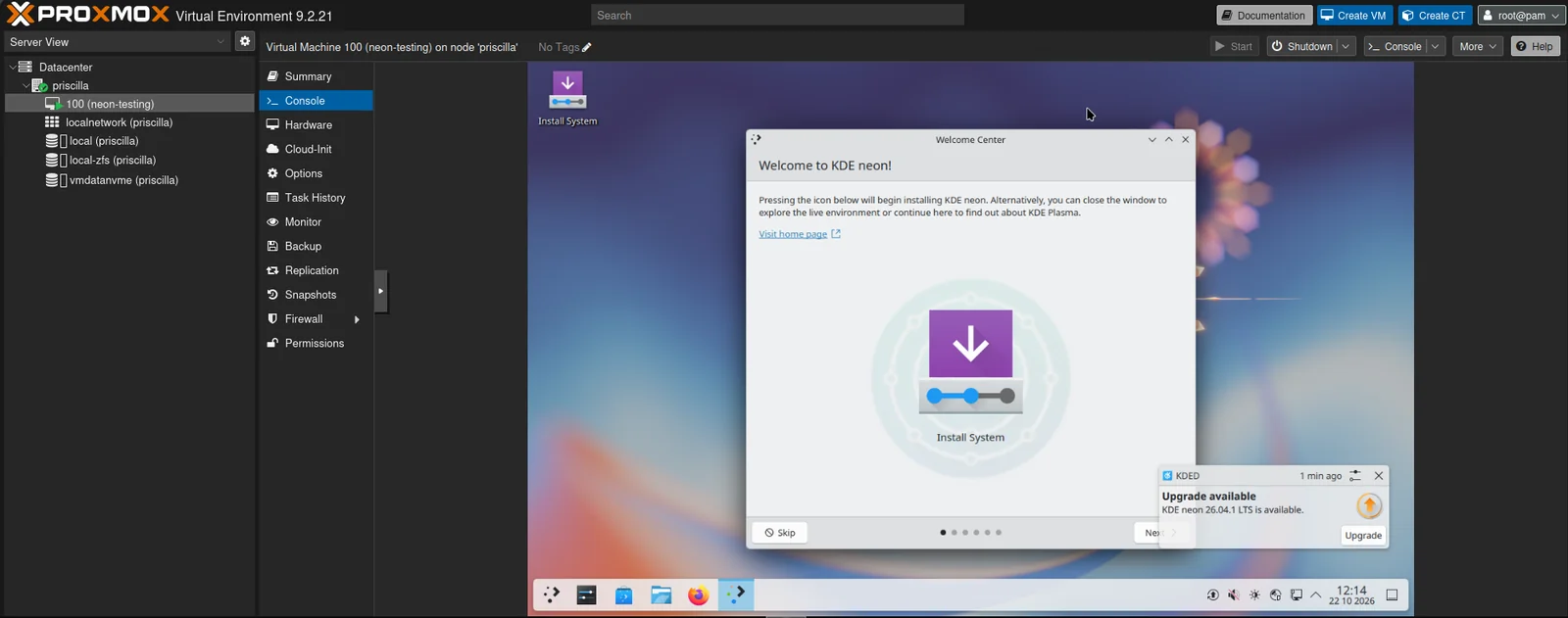
Task: Show hidden tray icons arrow
Action: point(1315,594)
